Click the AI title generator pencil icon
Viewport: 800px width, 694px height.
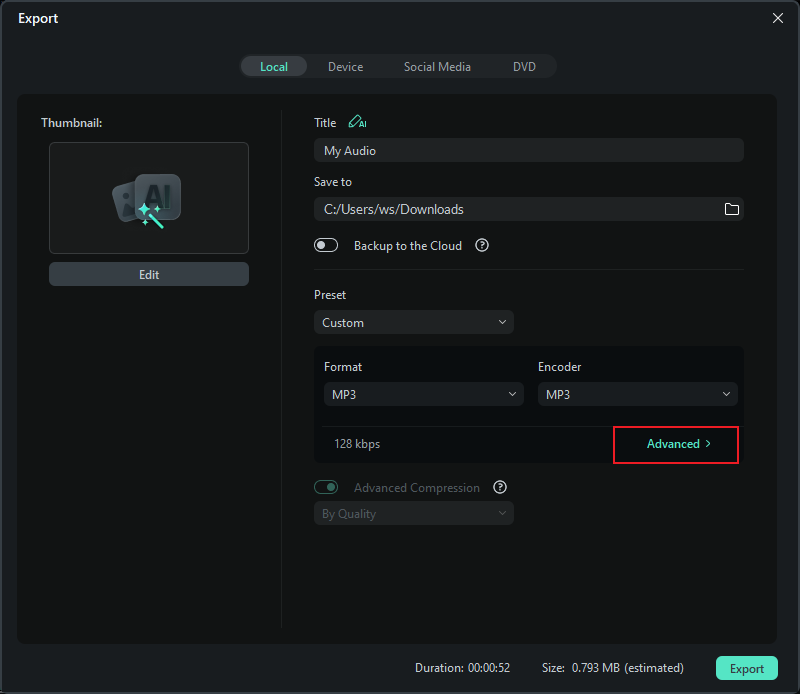tap(357, 122)
